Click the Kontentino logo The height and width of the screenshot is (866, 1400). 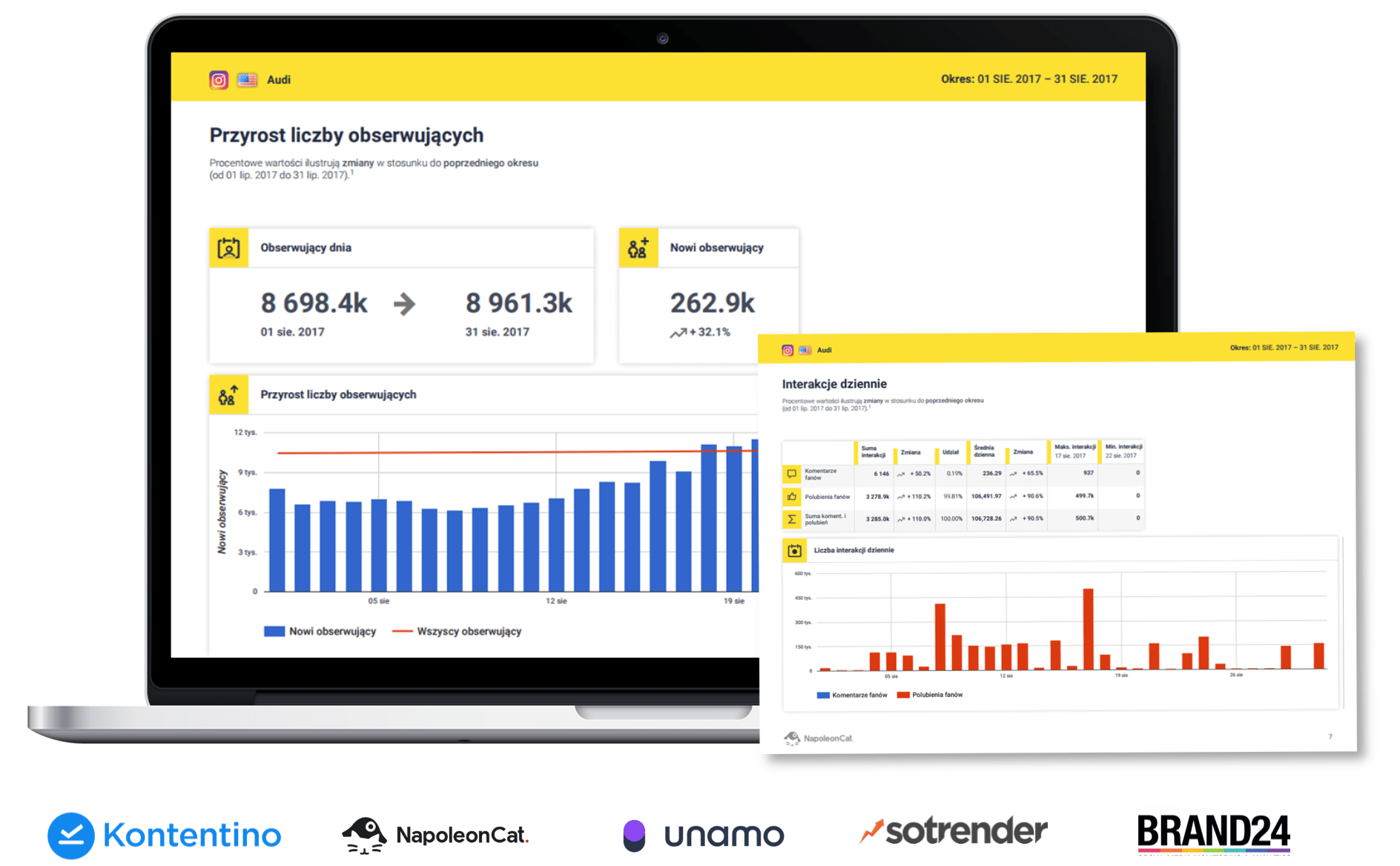[x=165, y=836]
